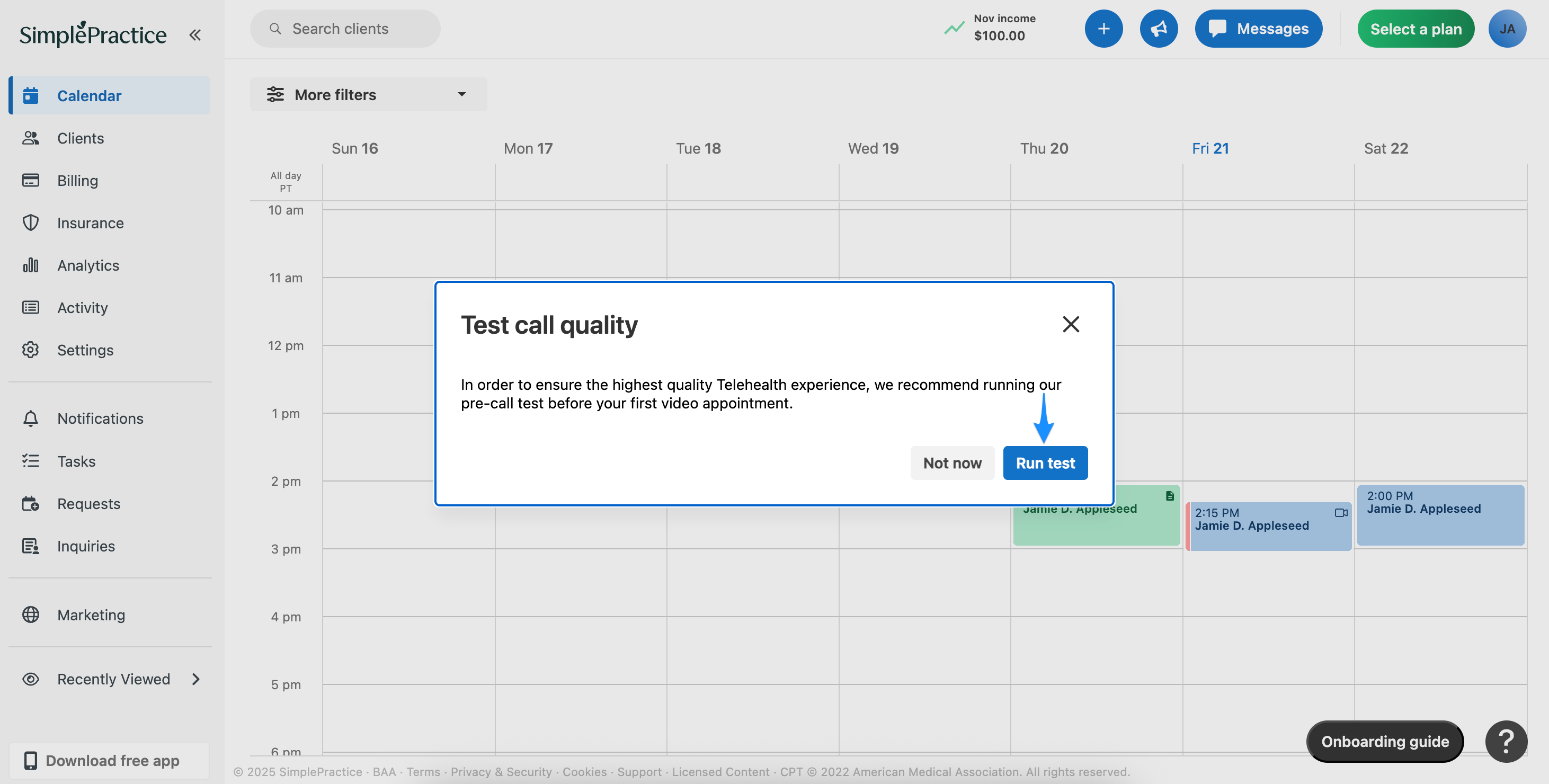
Task: Click Support footer link
Action: pyautogui.click(x=639, y=771)
